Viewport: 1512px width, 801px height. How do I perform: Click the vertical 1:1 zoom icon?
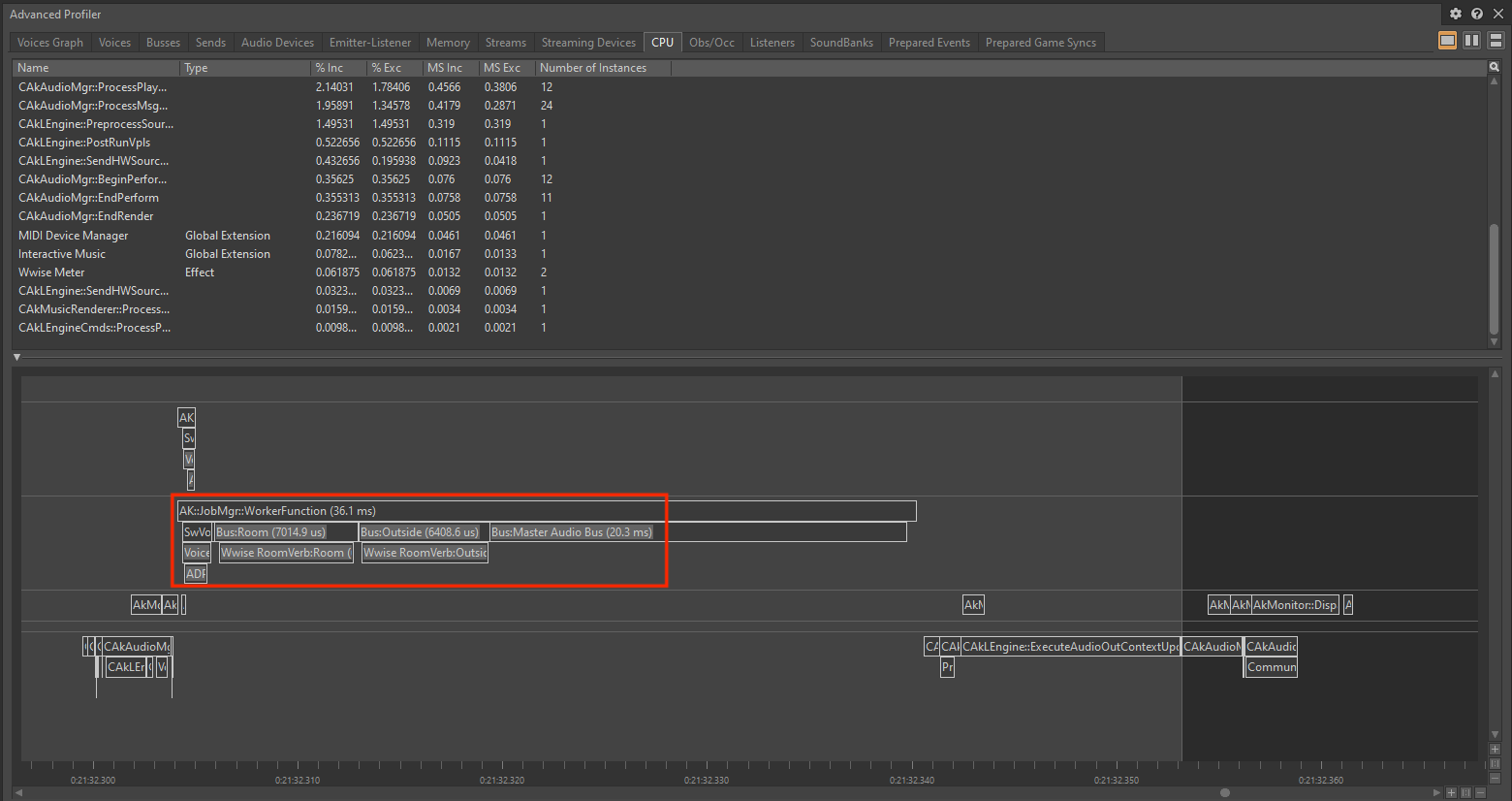click(1496, 763)
